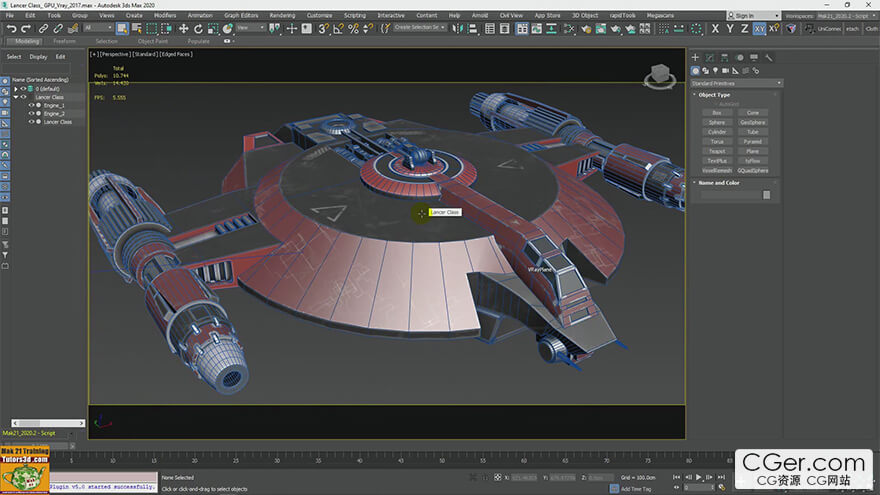Collapse the Object Type rollout

tap(714, 95)
